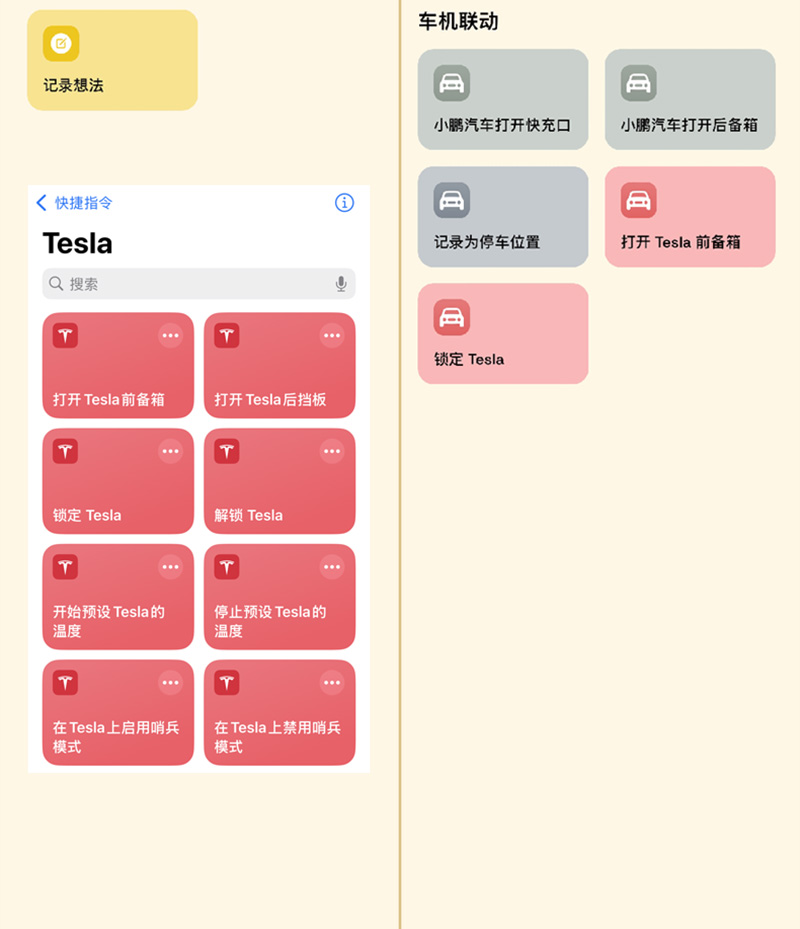The image size is (800, 929).
Task: Click the 记录想法 note icon
Action: [x=61, y=43]
